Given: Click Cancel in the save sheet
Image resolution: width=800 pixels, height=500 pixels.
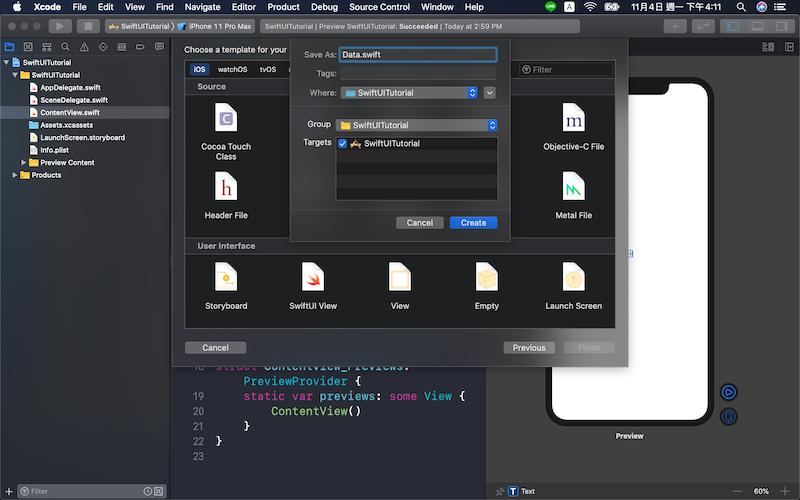Looking at the screenshot, I should click(419, 223).
